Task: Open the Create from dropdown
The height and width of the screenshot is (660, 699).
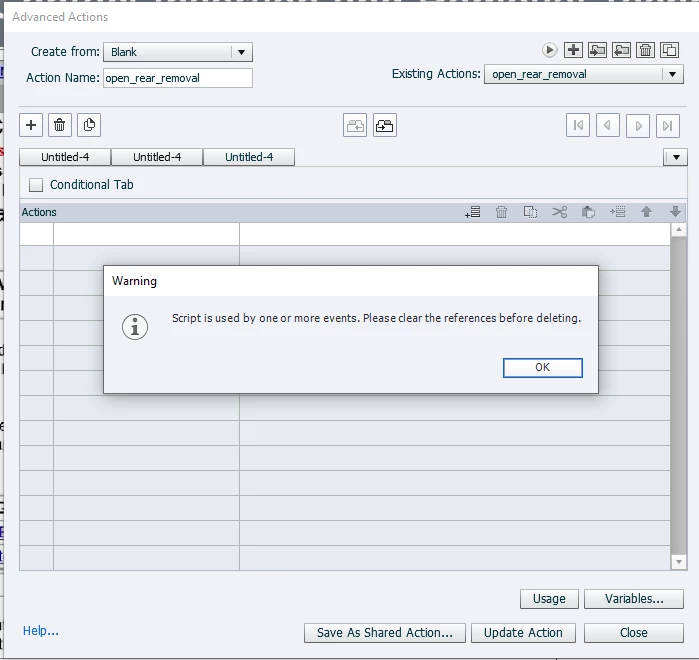Action: click(x=241, y=52)
